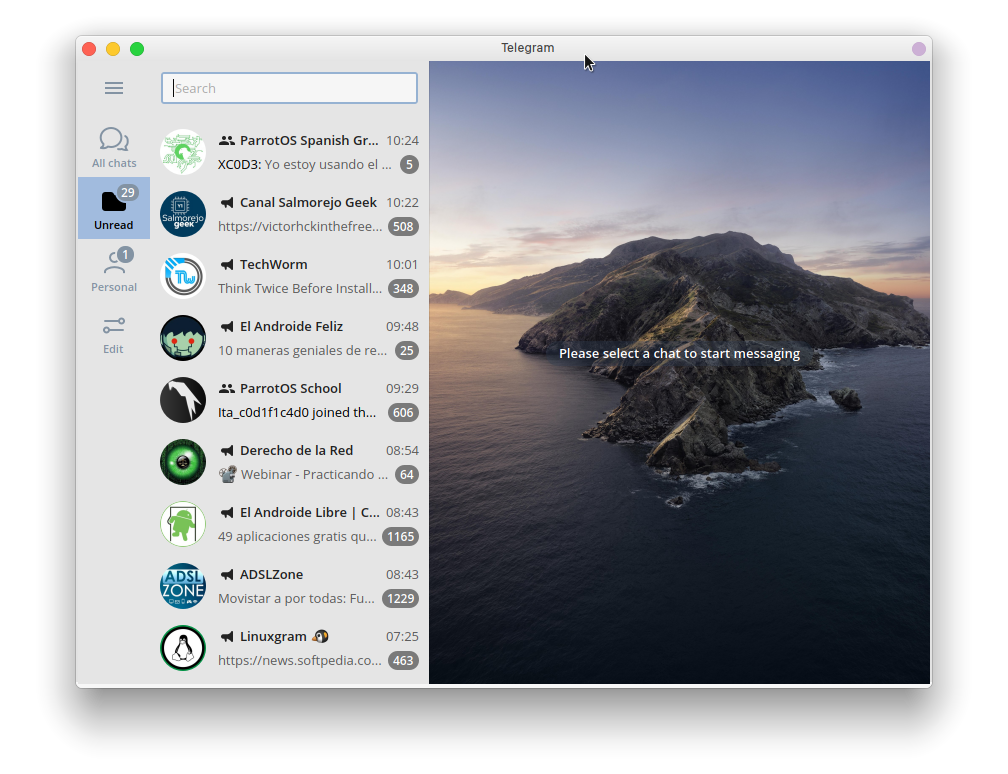The height and width of the screenshot is (774, 1008).
Task: Click unread badge 1229 on ADSLZone
Action: pyautogui.click(x=400, y=598)
